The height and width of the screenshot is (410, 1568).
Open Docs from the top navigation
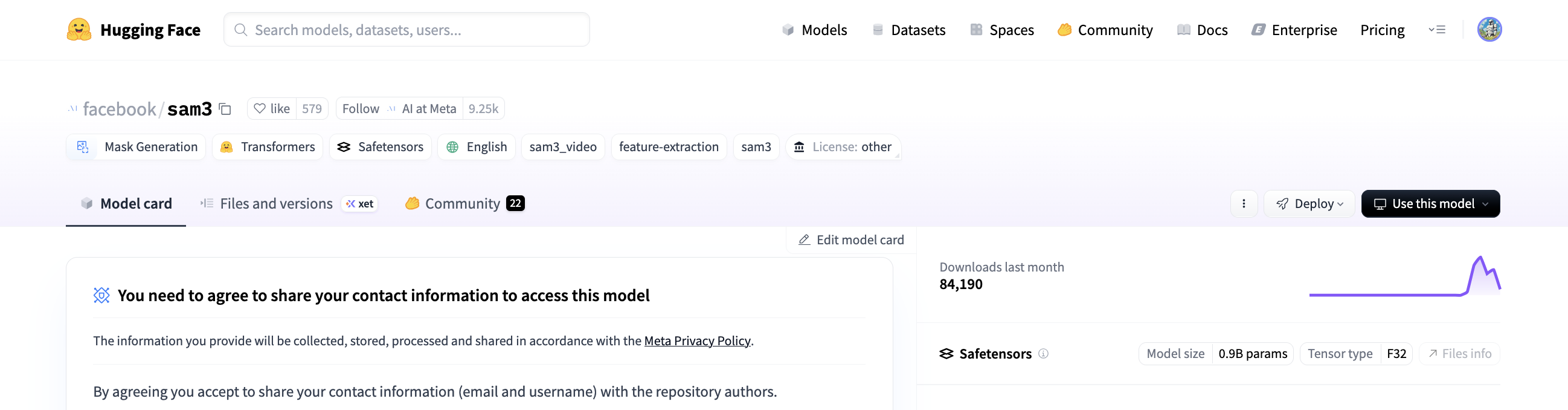tap(1203, 30)
